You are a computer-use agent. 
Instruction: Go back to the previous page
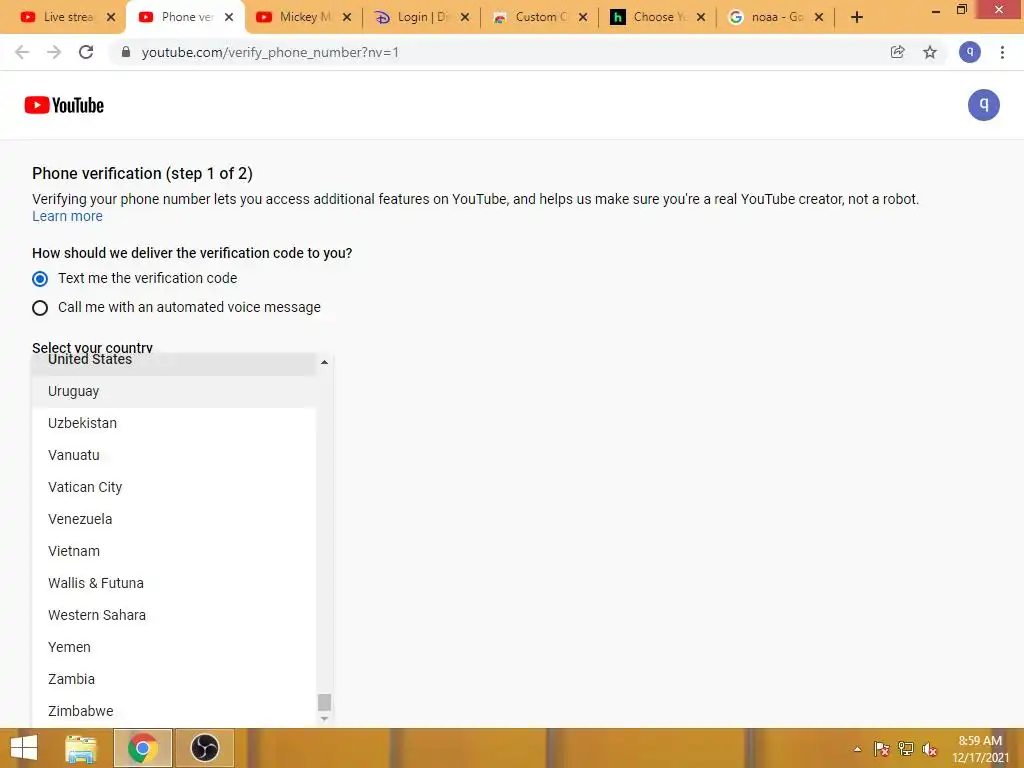point(22,52)
